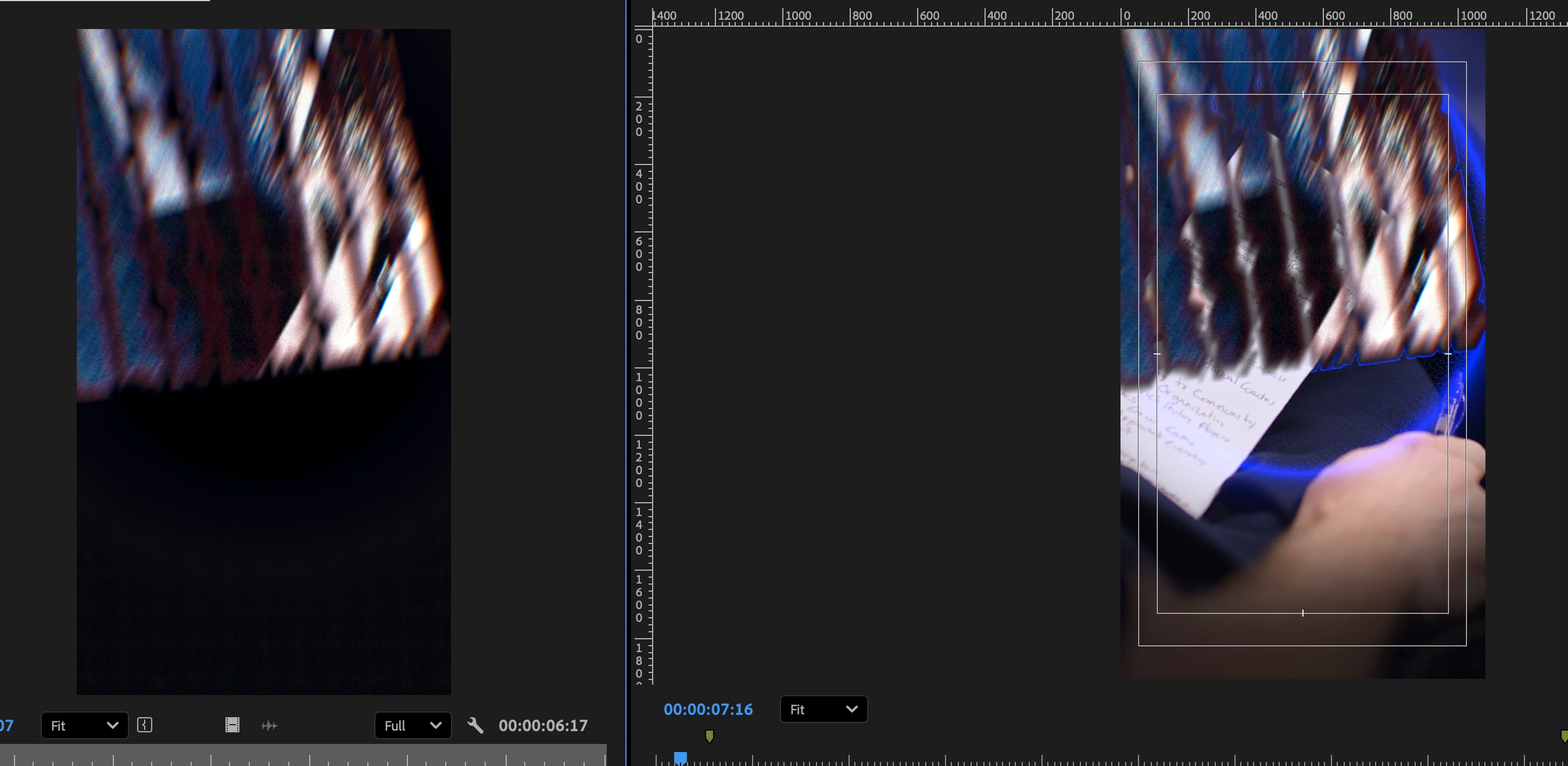Select the green marker near the program playhead
This screenshot has width=1568, height=766.
[x=709, y=736]
